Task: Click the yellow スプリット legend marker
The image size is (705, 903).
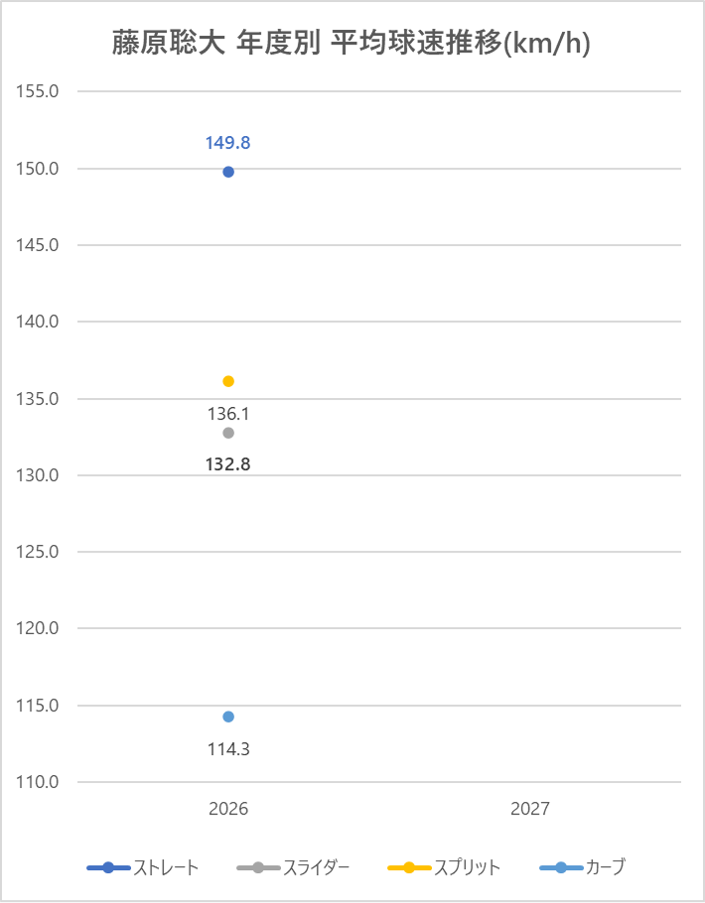Action: (408, 867)
